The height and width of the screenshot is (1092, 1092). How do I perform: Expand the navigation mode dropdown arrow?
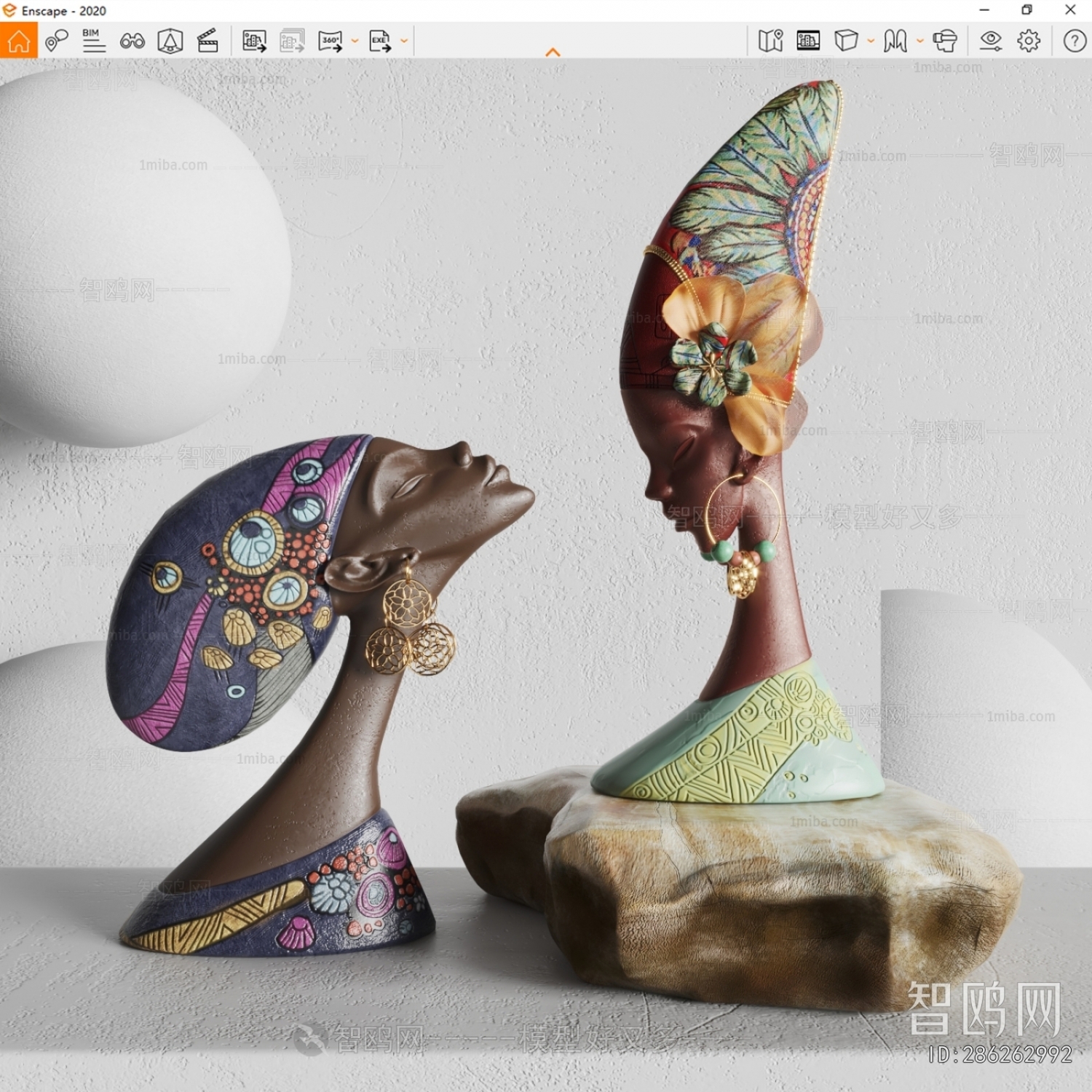tap(920, 41)
